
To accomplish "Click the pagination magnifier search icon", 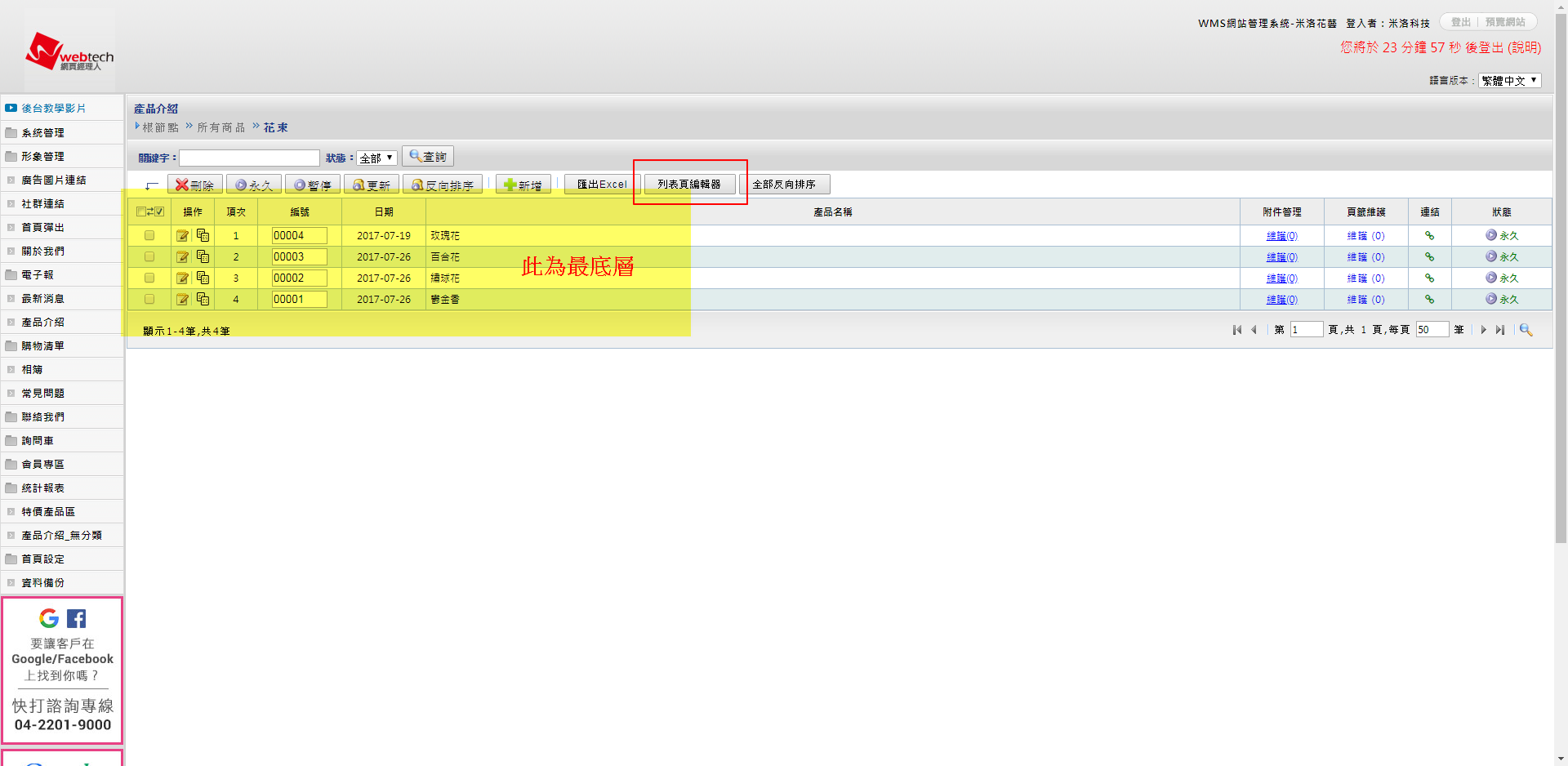I will coord(1525,330).
